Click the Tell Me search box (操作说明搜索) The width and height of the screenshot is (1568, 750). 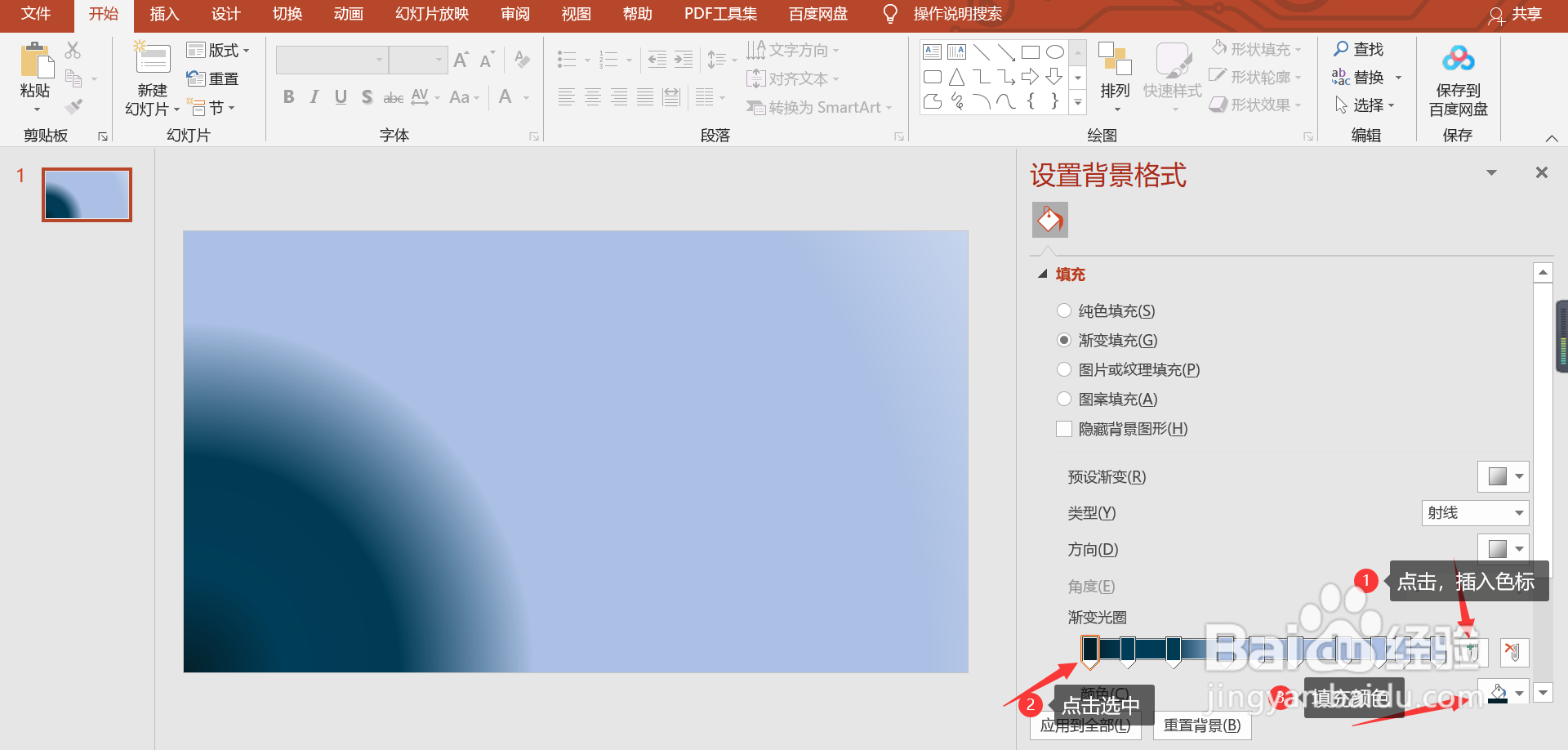[x=957, y=14]
